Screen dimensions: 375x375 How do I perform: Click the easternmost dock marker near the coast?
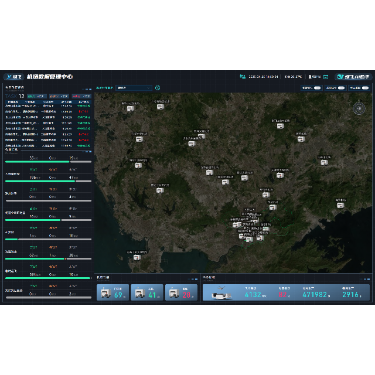click(340, 205)
